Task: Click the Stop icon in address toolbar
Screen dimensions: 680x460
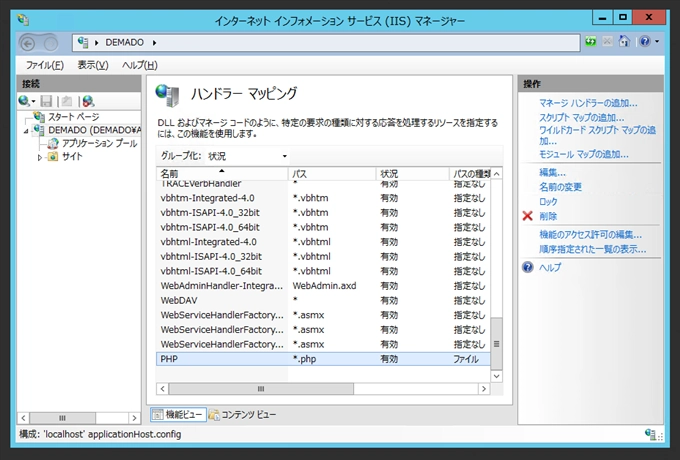Action: pos(607,42)
